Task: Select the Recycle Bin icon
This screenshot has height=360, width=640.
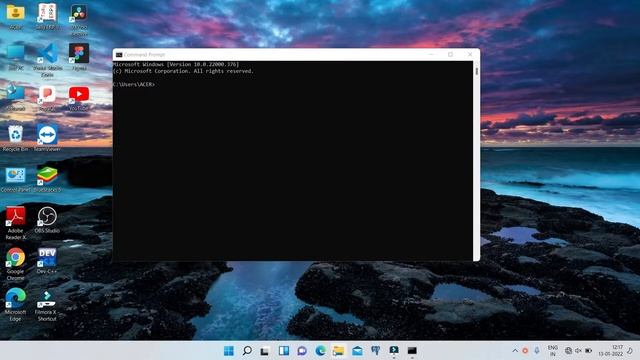Action: click(16, 138)
